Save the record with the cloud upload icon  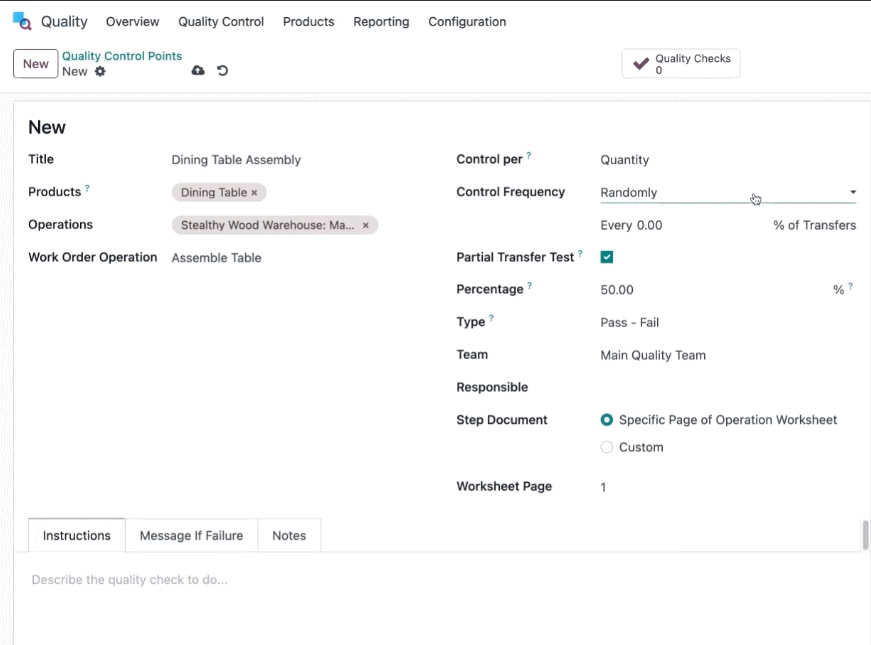click(198, 71)
